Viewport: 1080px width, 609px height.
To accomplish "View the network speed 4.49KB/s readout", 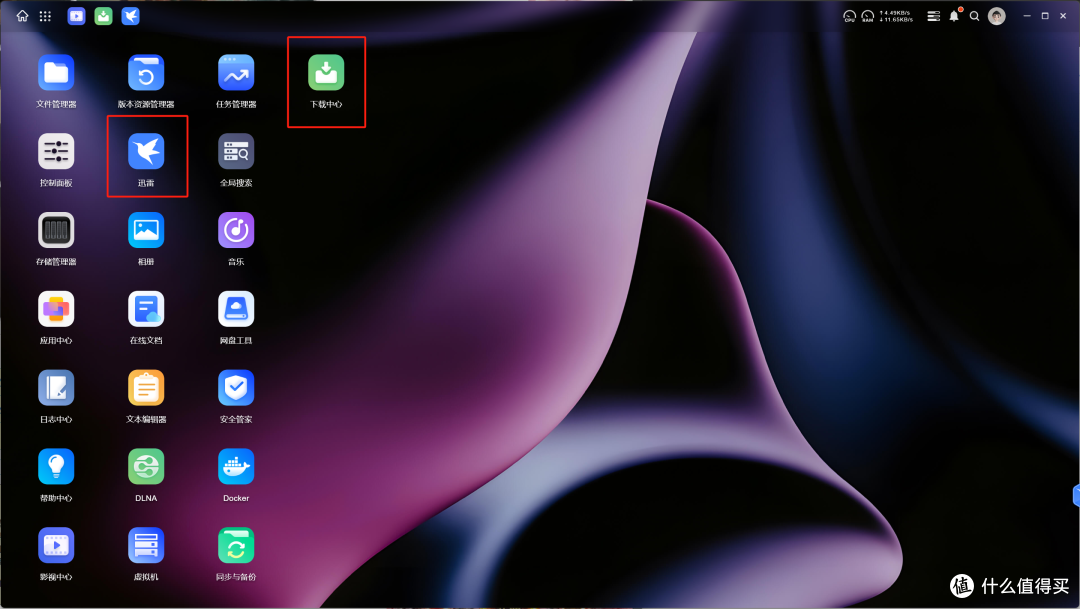I will point(895,12).
